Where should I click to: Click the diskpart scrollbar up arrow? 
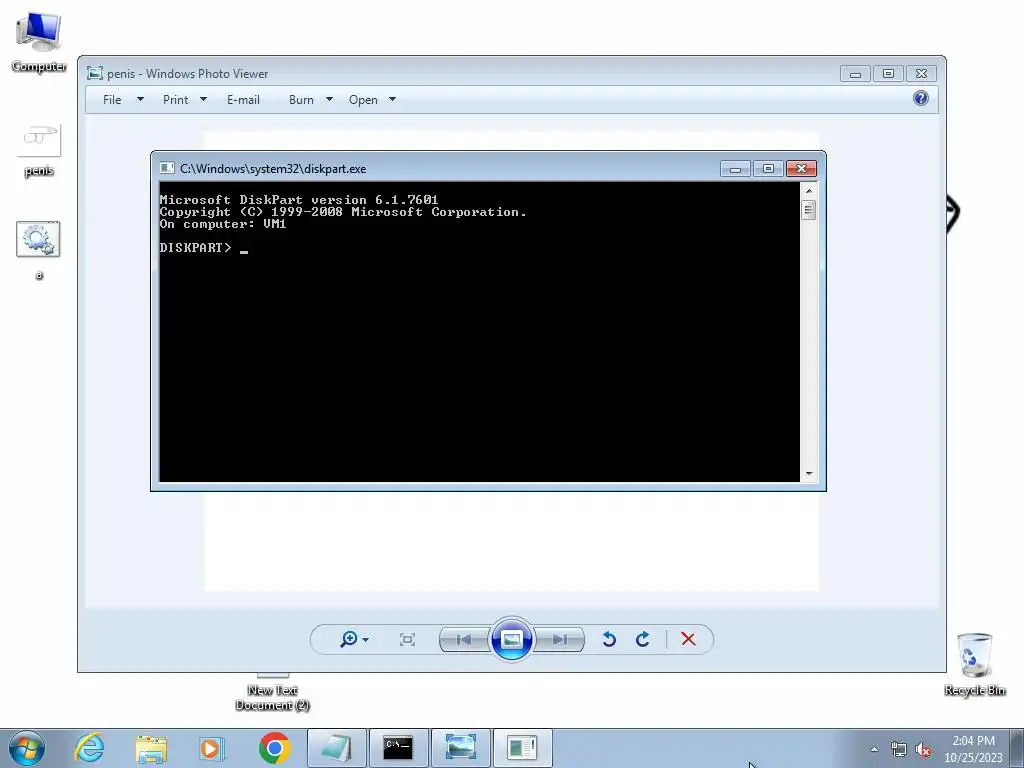pos(809,191)
